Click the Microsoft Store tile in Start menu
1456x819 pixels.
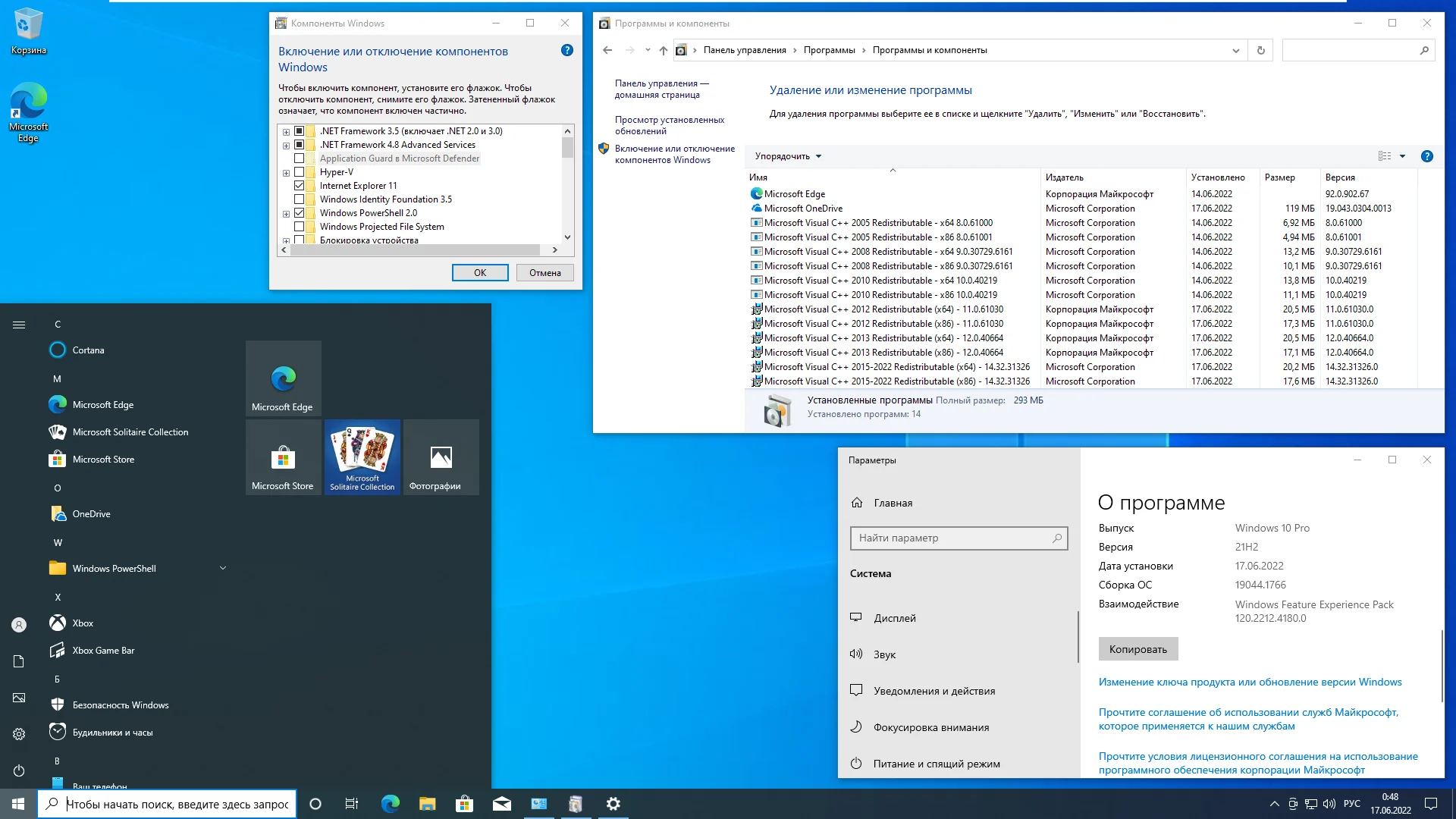[x=283, y=457]
